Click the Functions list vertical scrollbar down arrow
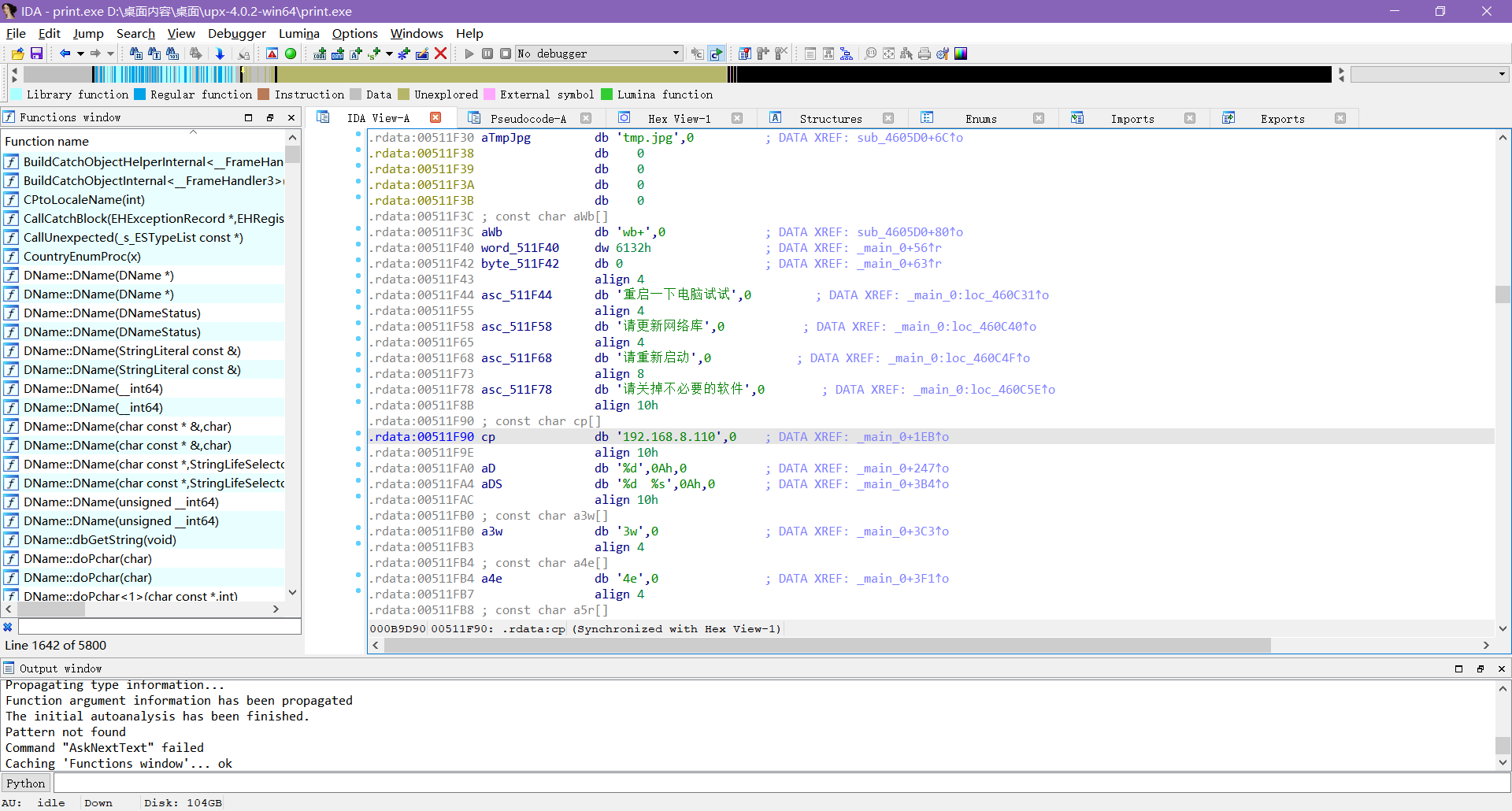This screenshot has height=811, width=1512. pyautogui.click(x=292, y=593)
